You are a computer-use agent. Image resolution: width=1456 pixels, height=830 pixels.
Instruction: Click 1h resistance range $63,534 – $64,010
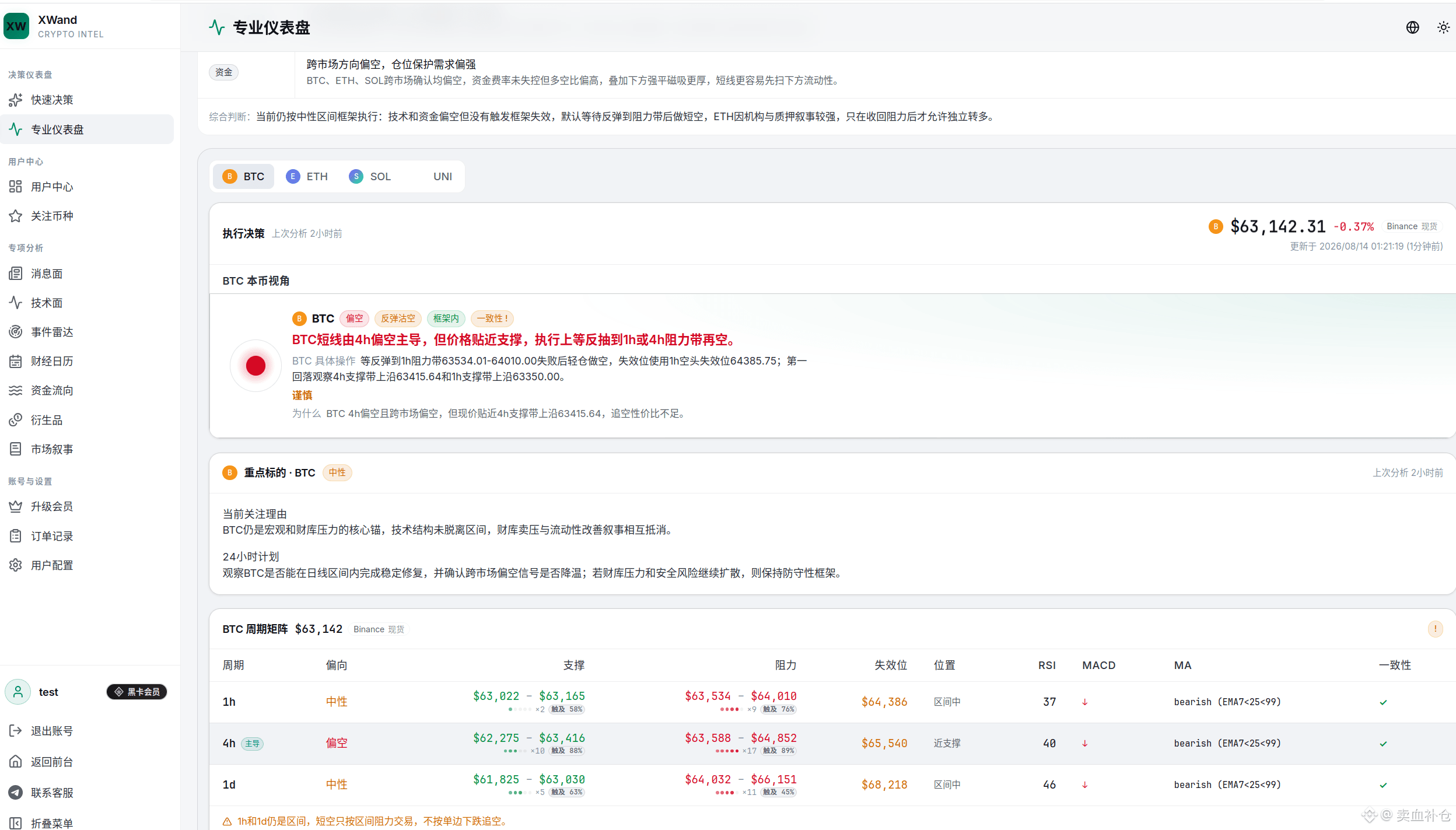pos(741,696)
